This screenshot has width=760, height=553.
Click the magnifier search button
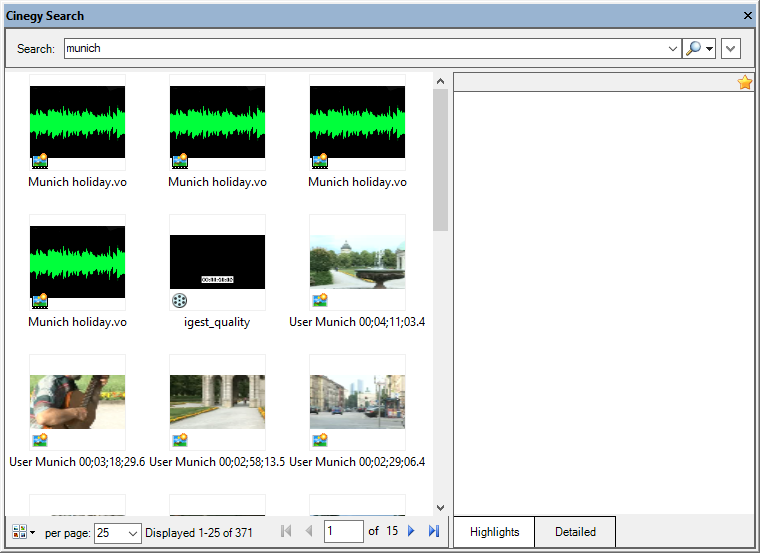click(694, 48)
